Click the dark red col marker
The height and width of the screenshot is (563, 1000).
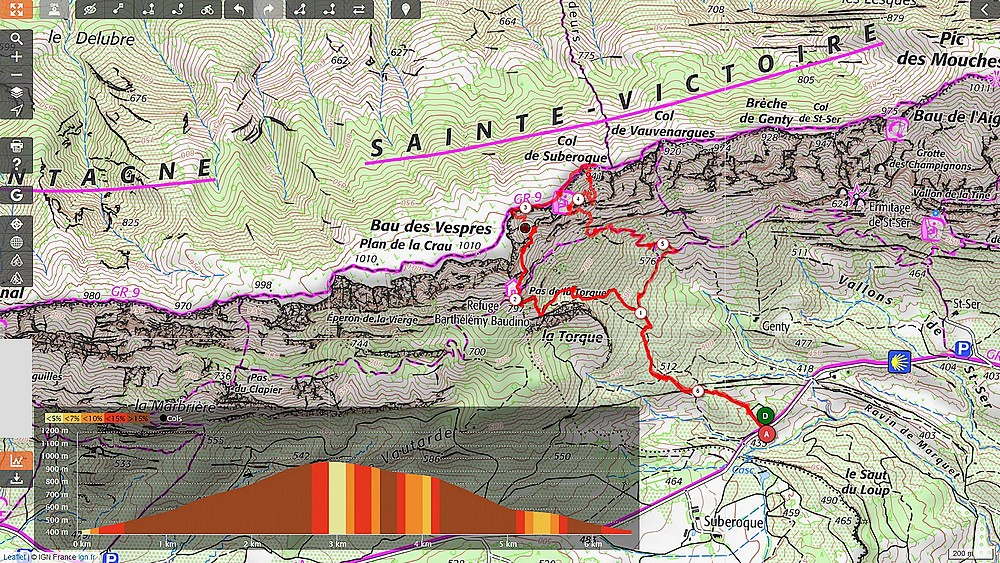pos(525,228)
